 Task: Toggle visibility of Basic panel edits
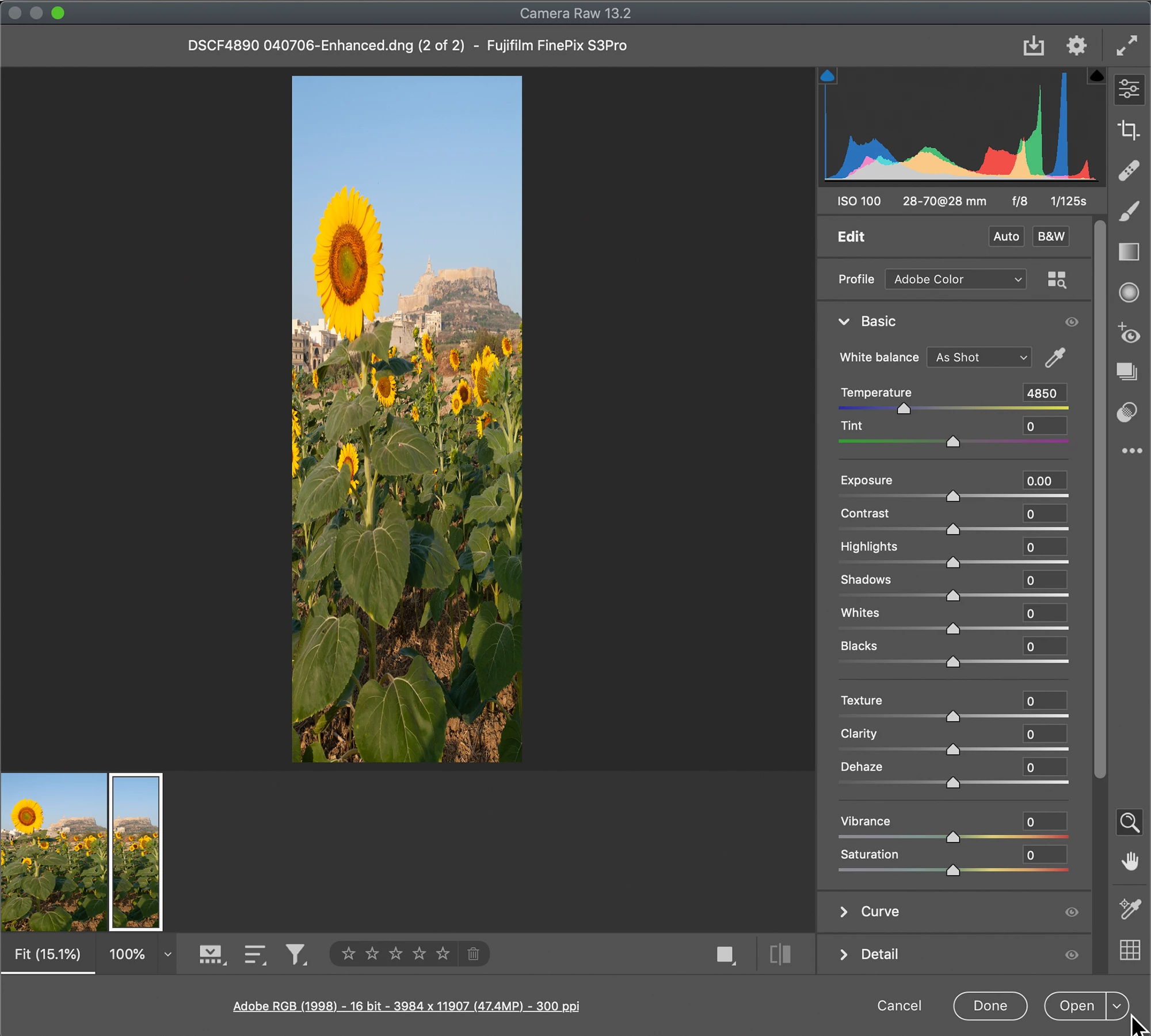1071,322
